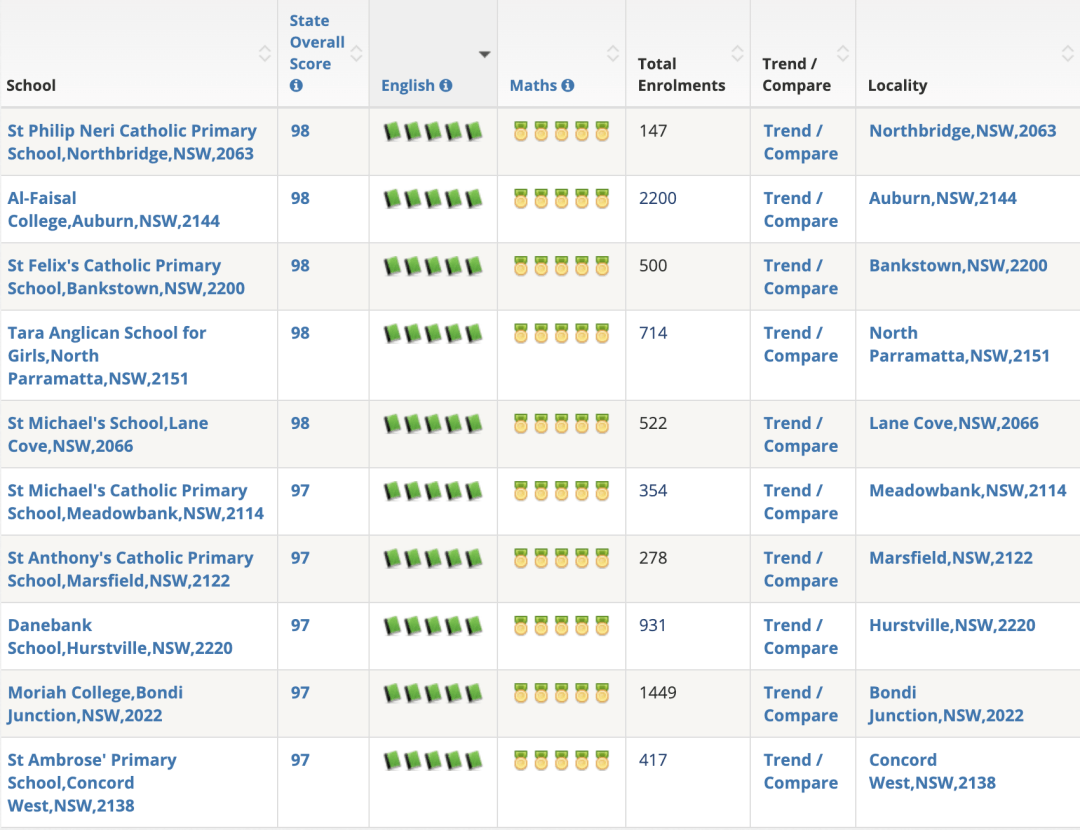This screenshot has width=1080, height=830.
Task: Open St Anthony's Catholic Primary School link
Action: pos(130,570)
